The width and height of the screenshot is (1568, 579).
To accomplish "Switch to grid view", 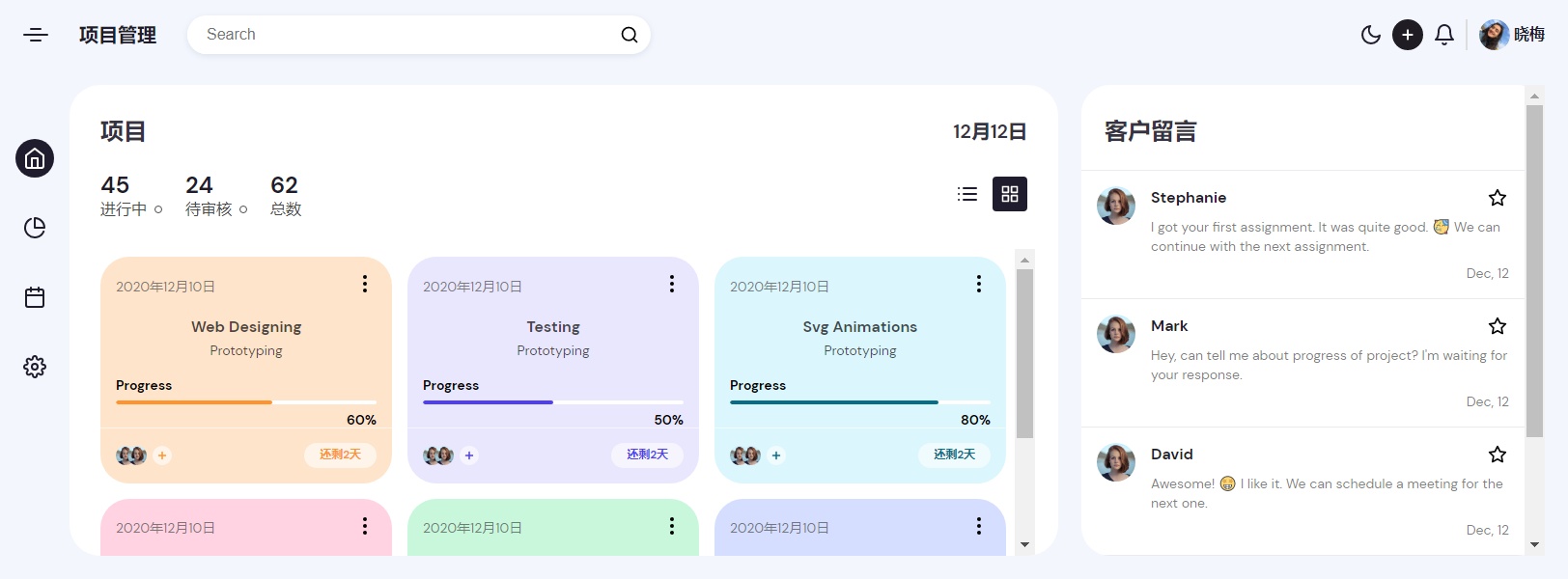I will tap(1010, 194).
